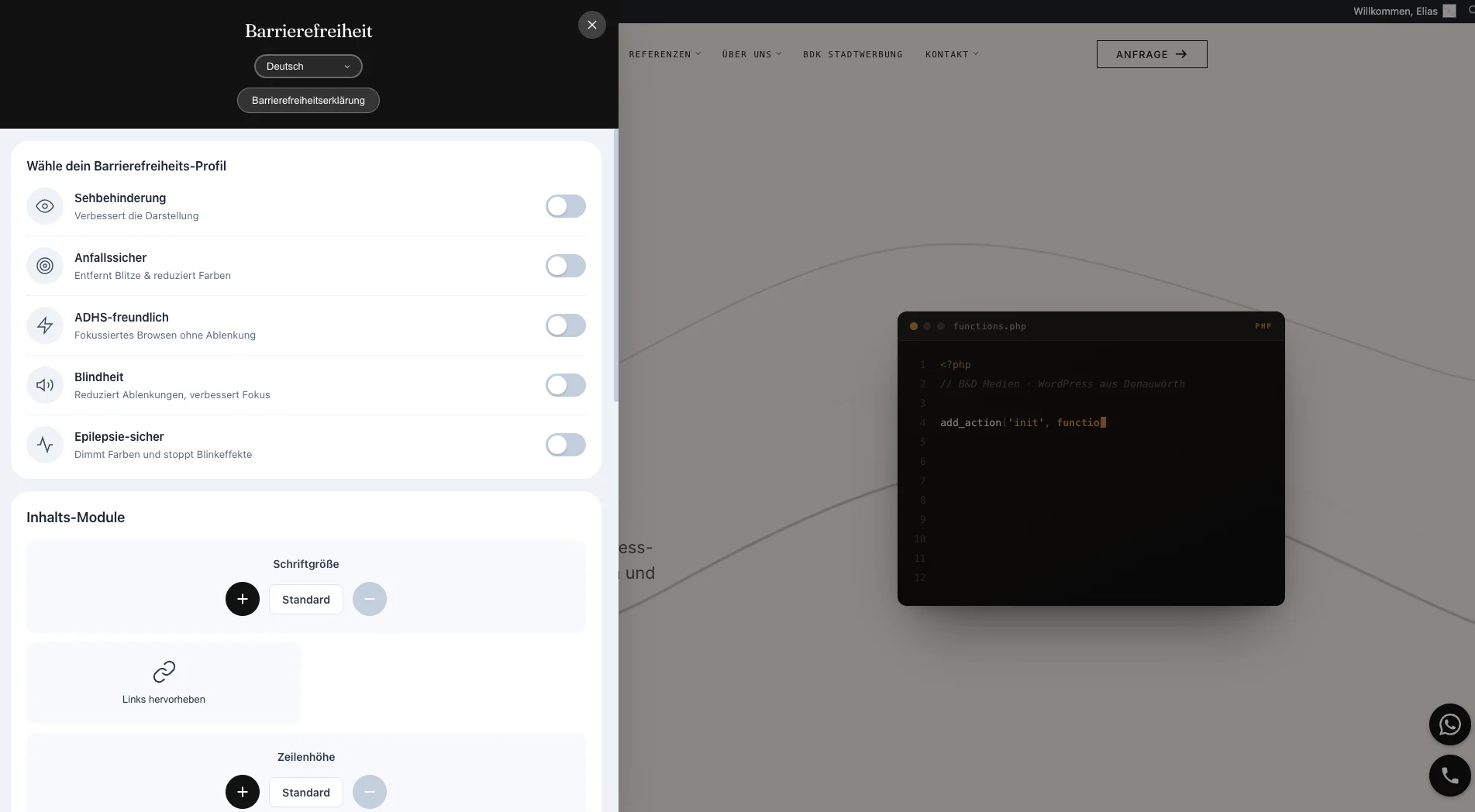Image resolution: width=1475 pixels, height=812 pixels.
Task: Click the pulse icon for Epilepsie-sicher
Action: click(45, 445)
